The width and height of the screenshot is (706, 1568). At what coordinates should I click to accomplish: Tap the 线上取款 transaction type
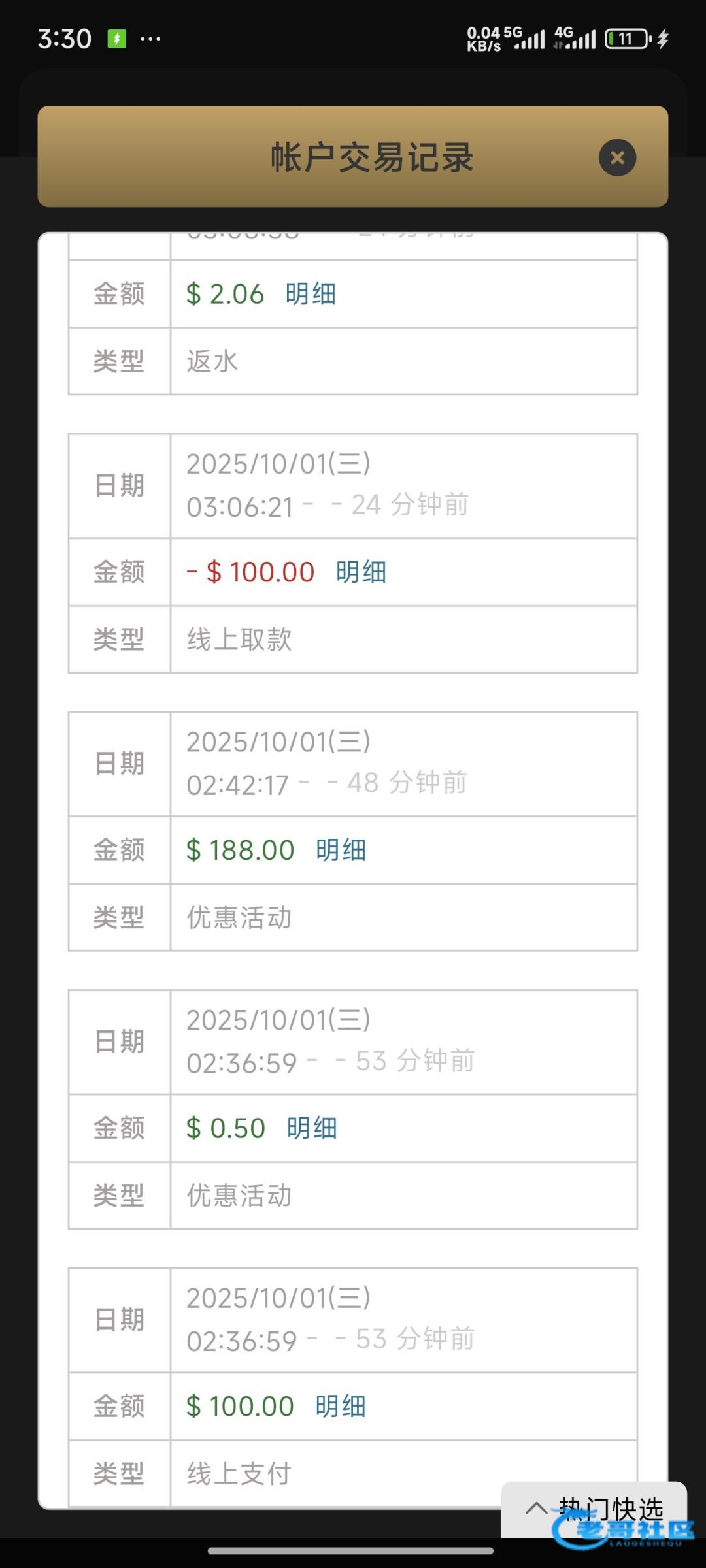point(239,640)
